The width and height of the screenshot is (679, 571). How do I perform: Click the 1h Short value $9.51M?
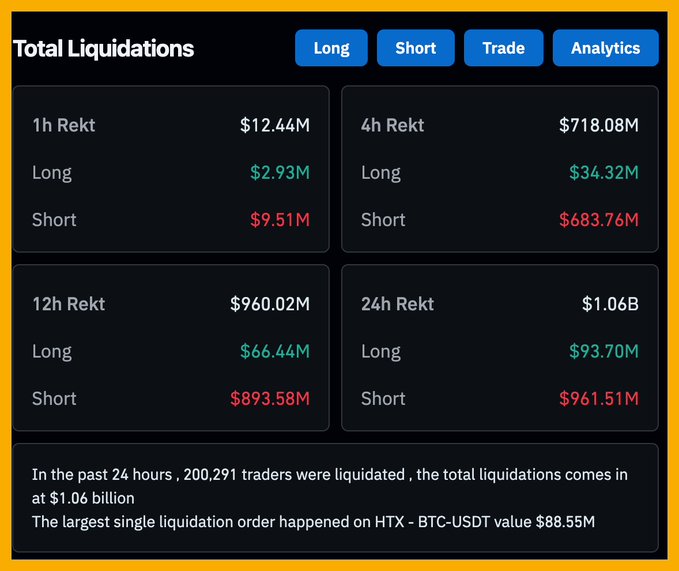pyautogui.click(x=279, y=219)
